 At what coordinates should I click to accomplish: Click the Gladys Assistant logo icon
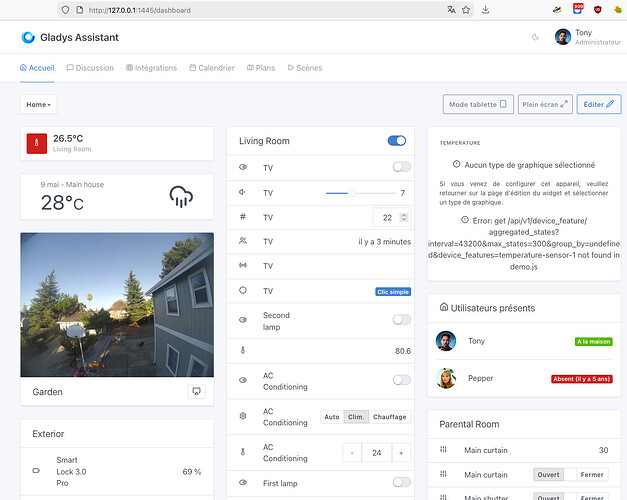(28, 37)
